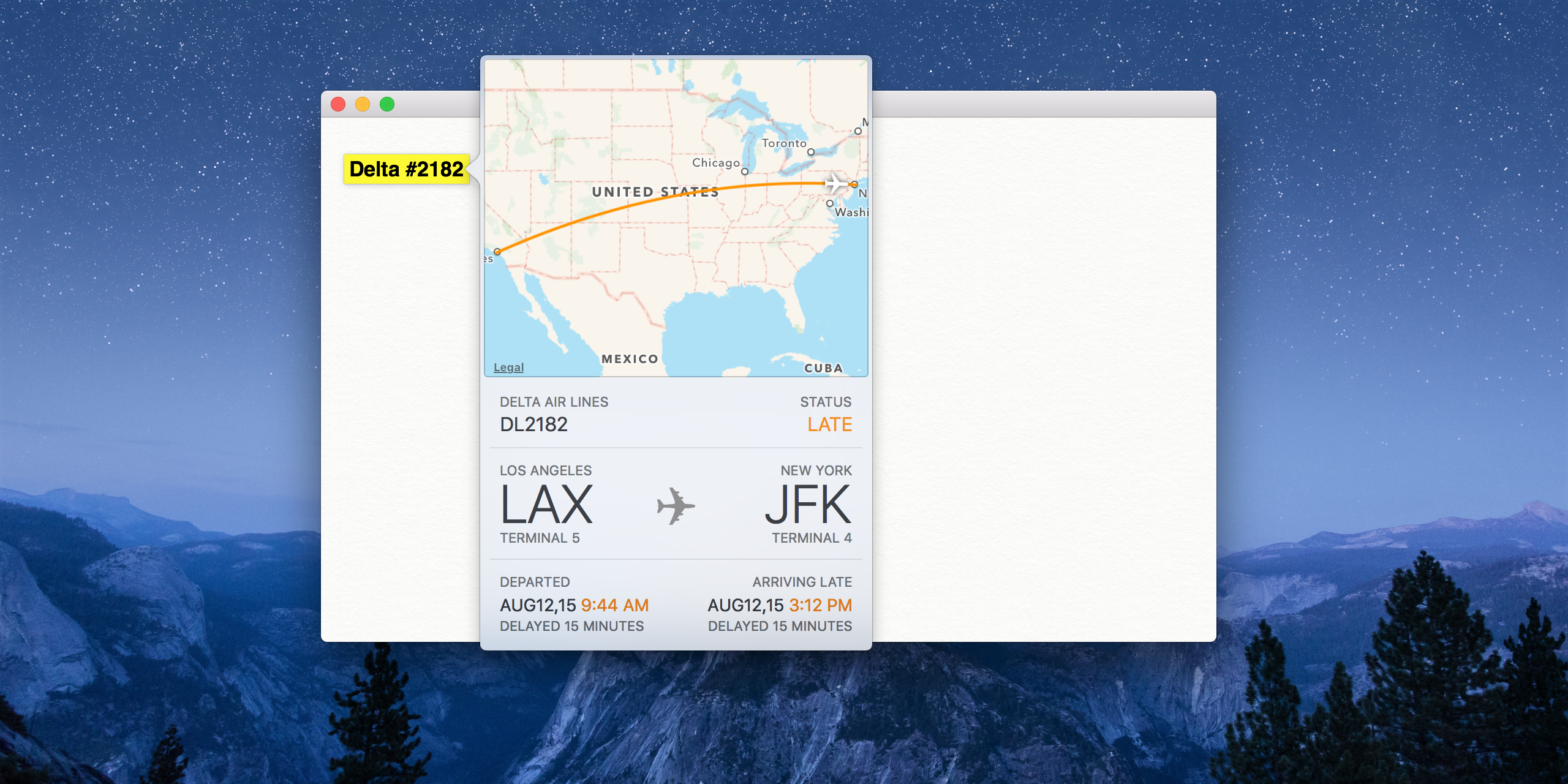Click the LAX airport code
This screenshot has height=784, width=1568.
pyautogui.click(x=546, y=505)
